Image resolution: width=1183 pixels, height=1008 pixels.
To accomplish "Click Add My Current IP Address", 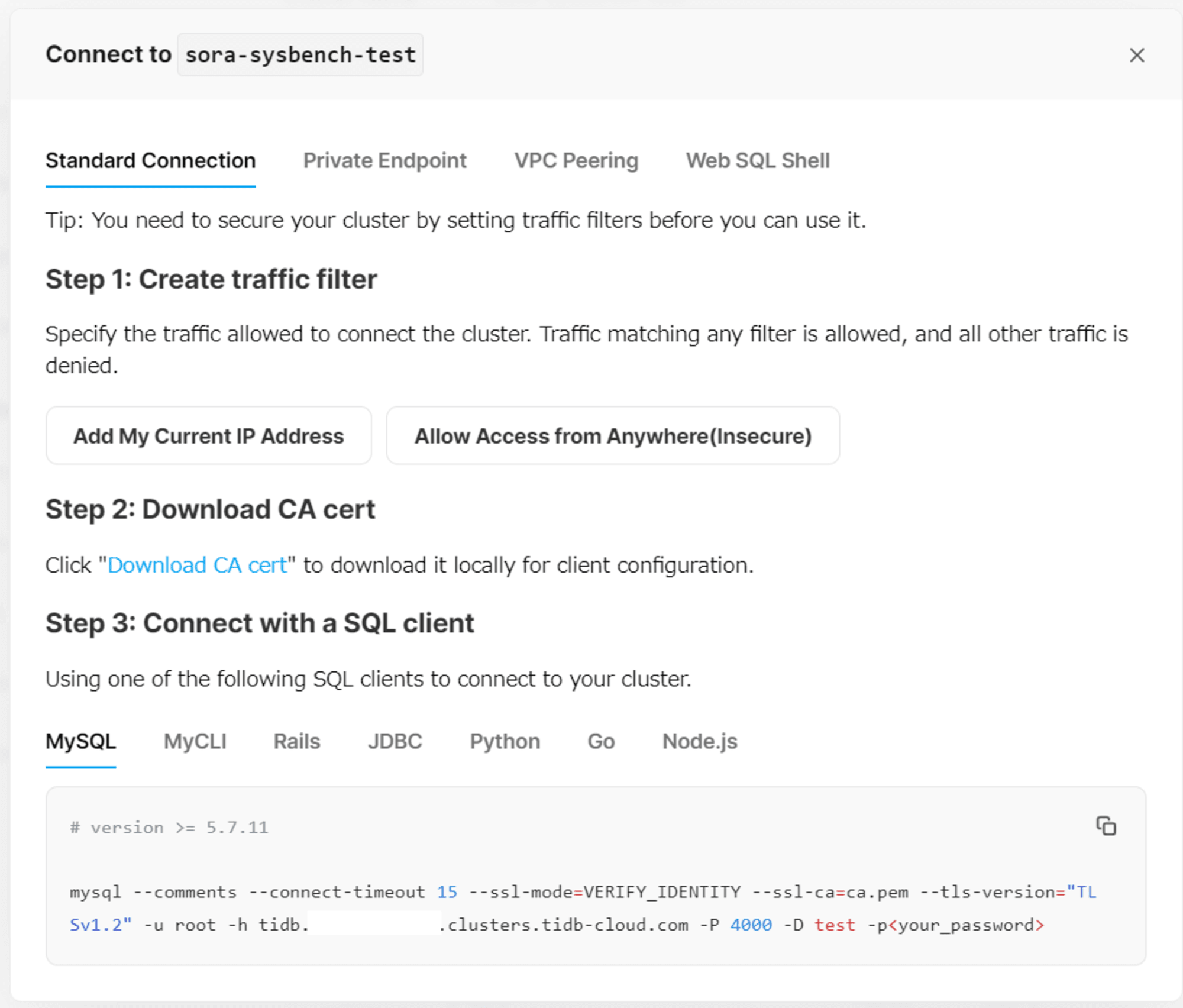I will click(208, 436).
